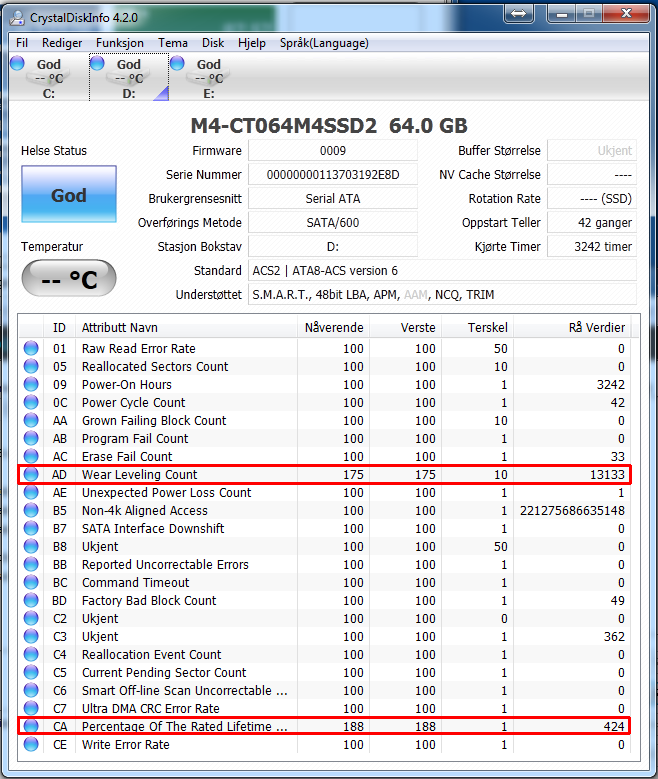Click status orb for Non-4k Aligned Access

click(x=31, y=510)
